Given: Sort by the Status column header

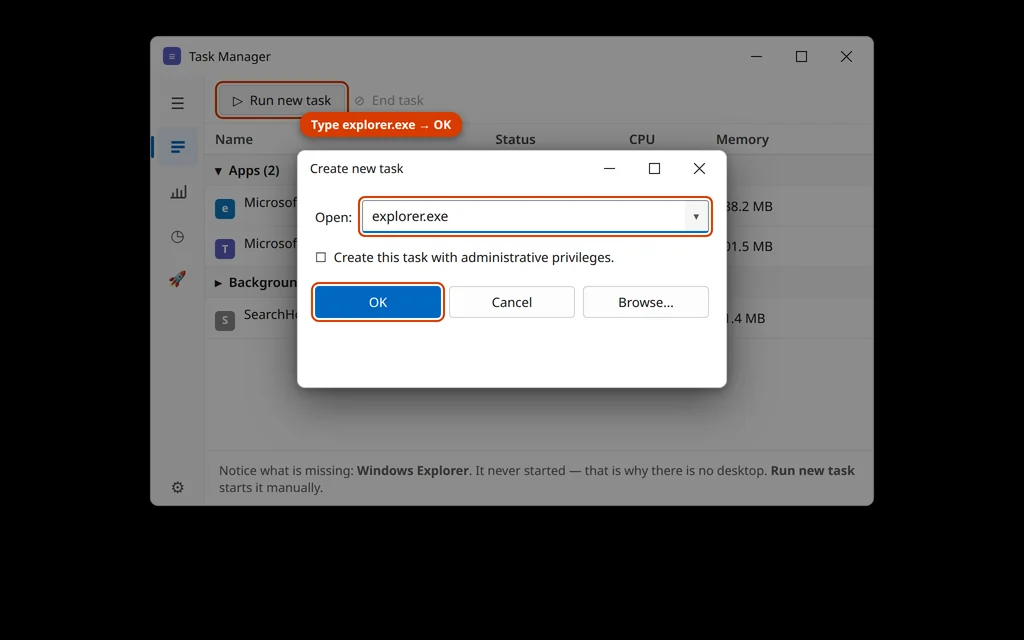Looking at the screenshot, I should (515, 139).
